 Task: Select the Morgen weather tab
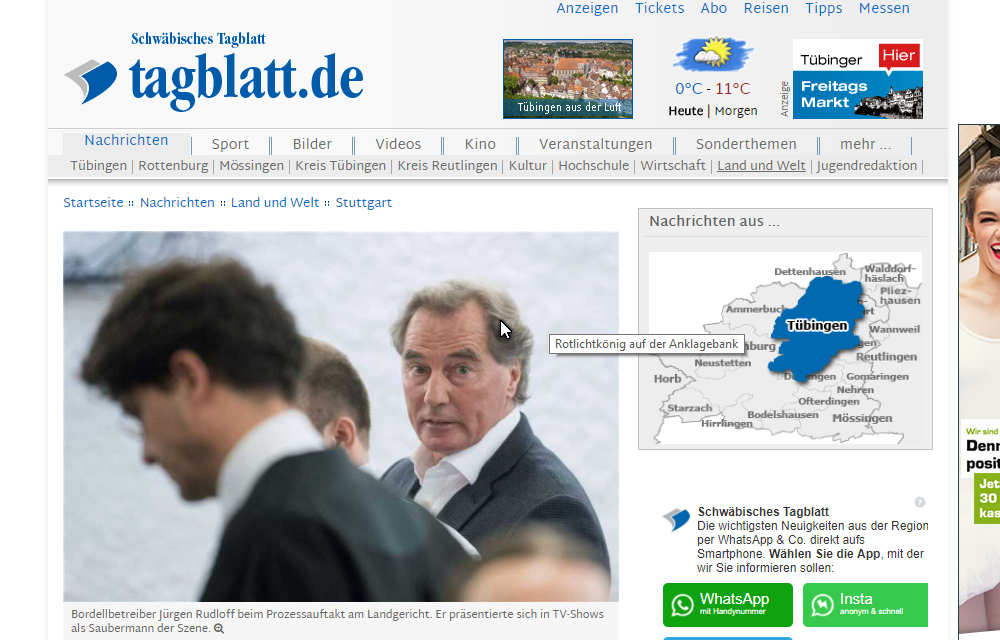click(x=736, y=111)
